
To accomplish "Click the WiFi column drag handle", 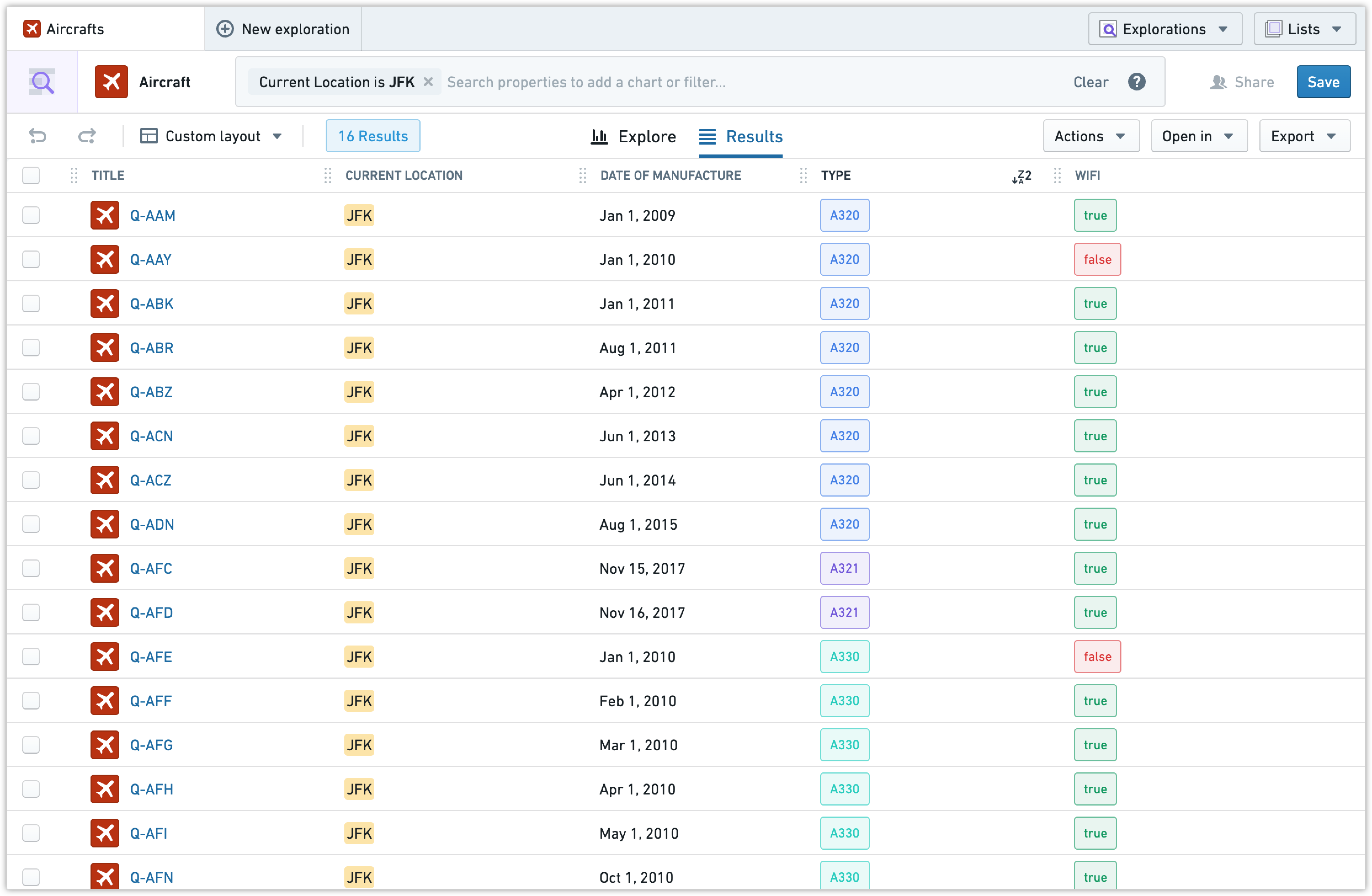I will pos(1057,176).
